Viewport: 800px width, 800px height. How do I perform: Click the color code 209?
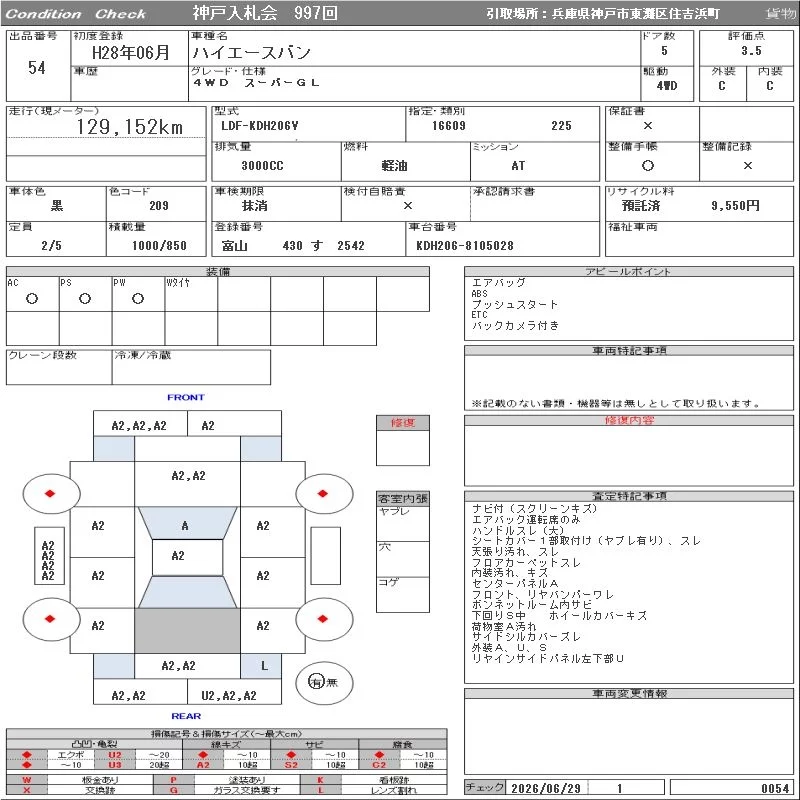click(159, 206)
